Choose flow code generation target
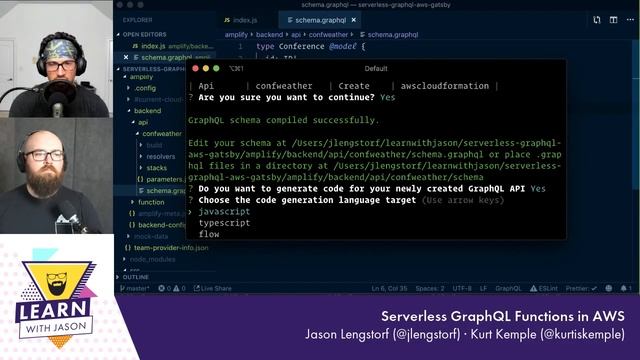The image size is (640, 360). [209, 234]
